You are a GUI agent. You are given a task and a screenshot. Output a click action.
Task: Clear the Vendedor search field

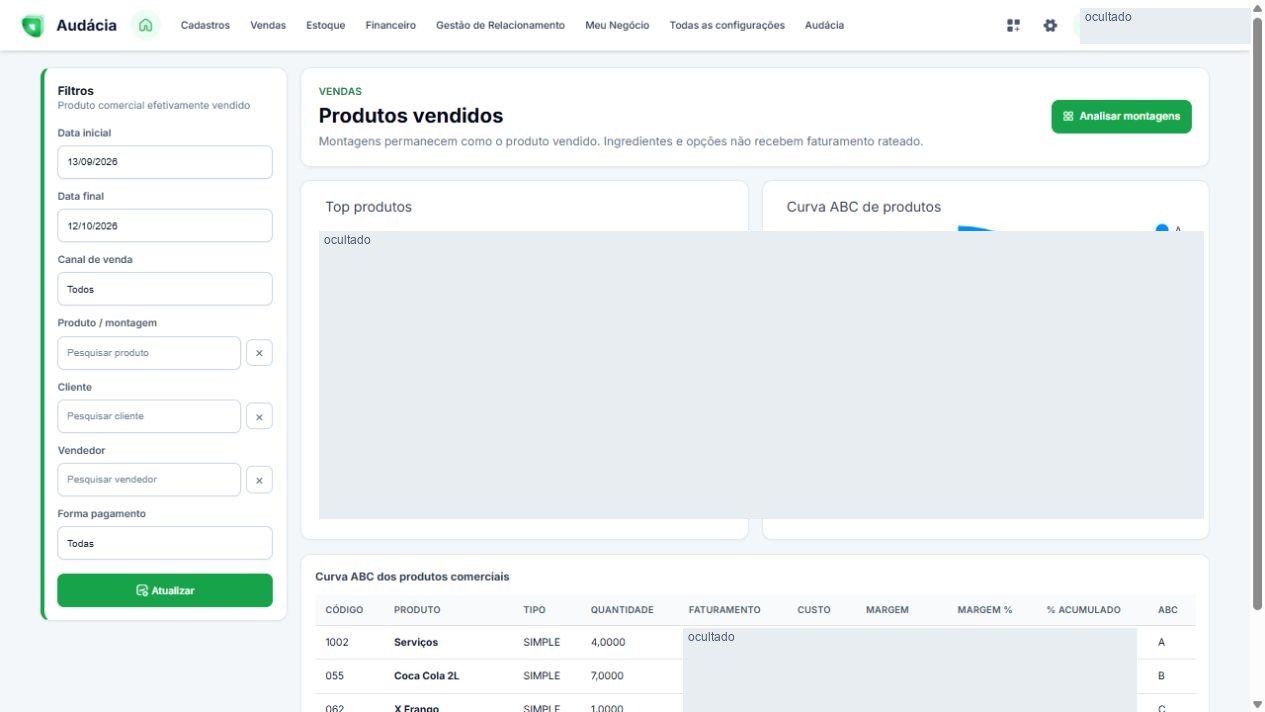[x=259, y=480]
